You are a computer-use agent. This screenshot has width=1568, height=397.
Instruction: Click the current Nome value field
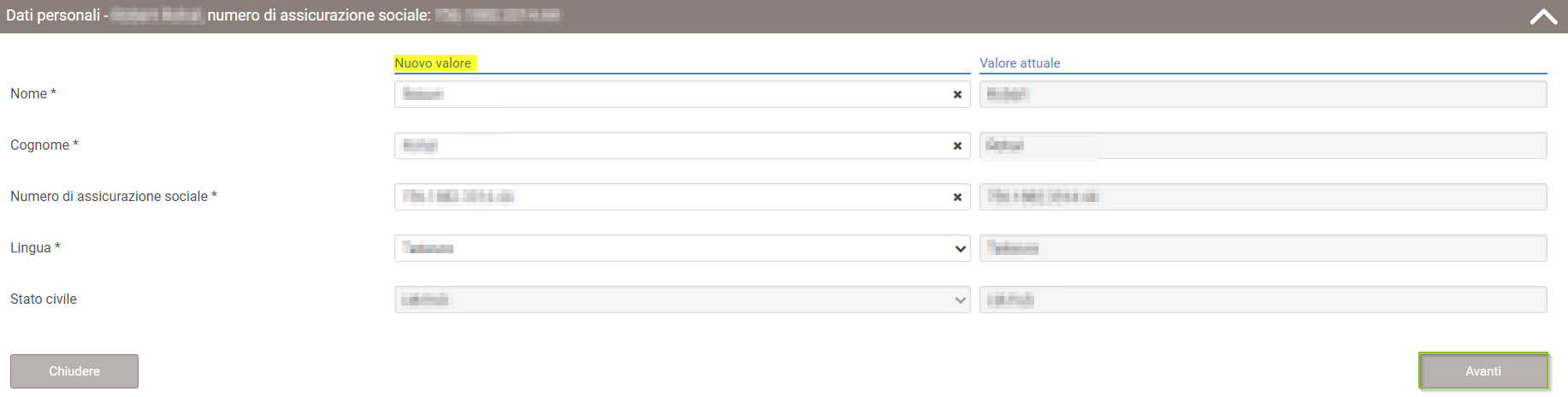click(x=1263, y=94)
